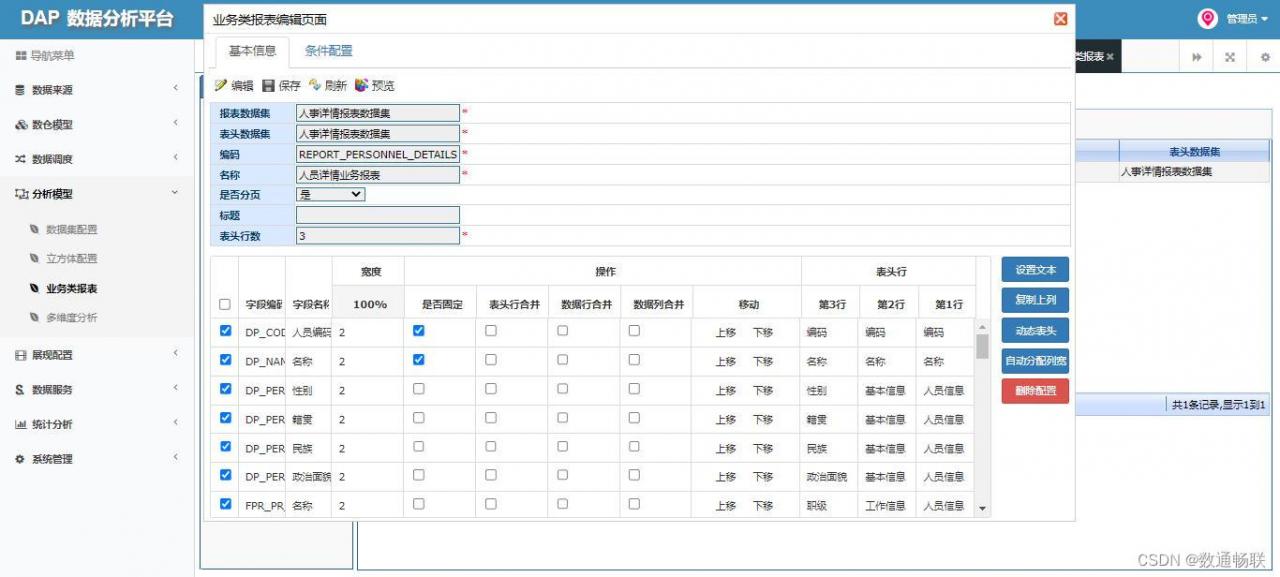Click the 导航菜单 grid icon
This screenshot has height=577, width=1280.
(x=21, y=56)
